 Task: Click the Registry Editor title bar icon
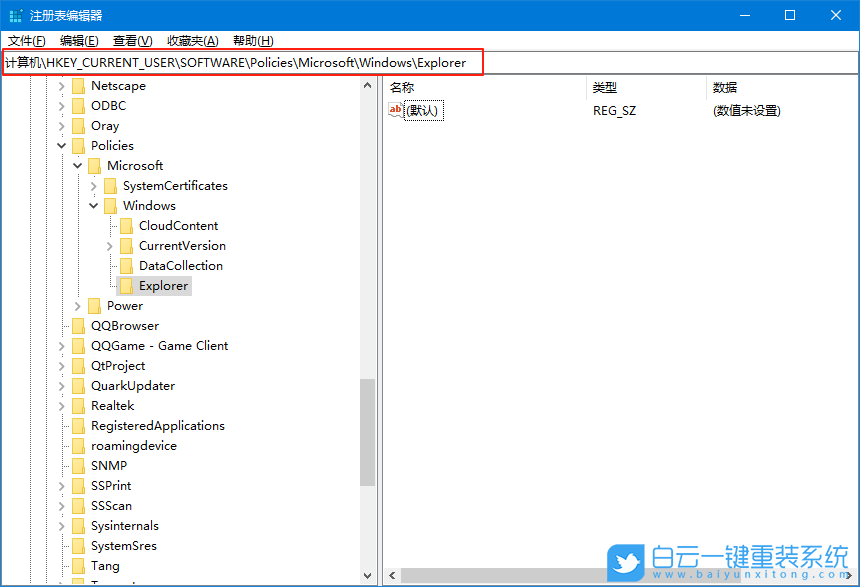coord(14,14)
